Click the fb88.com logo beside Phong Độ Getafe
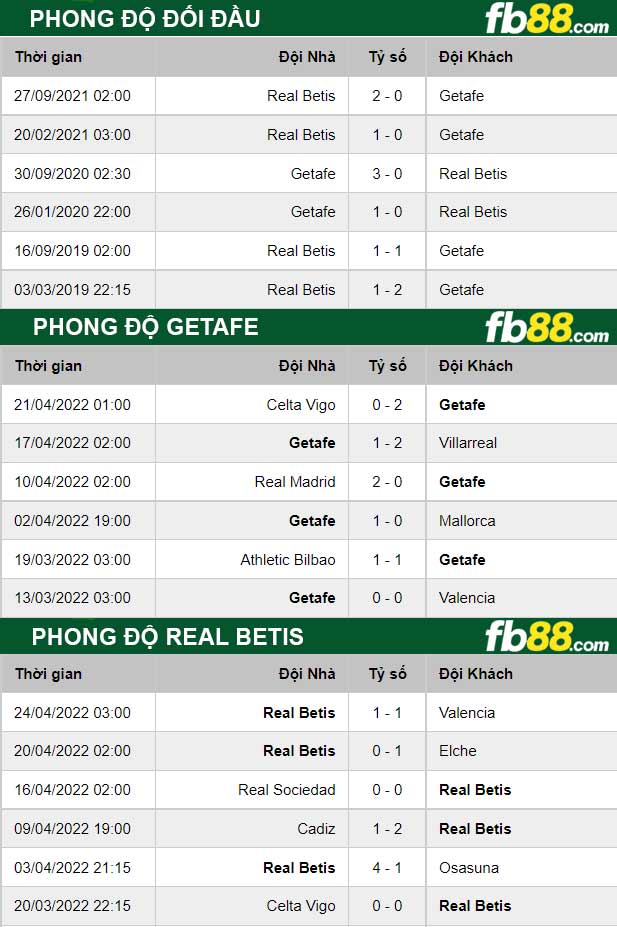The width and height of the screenshot is (617, 927). tap(546, 328)
